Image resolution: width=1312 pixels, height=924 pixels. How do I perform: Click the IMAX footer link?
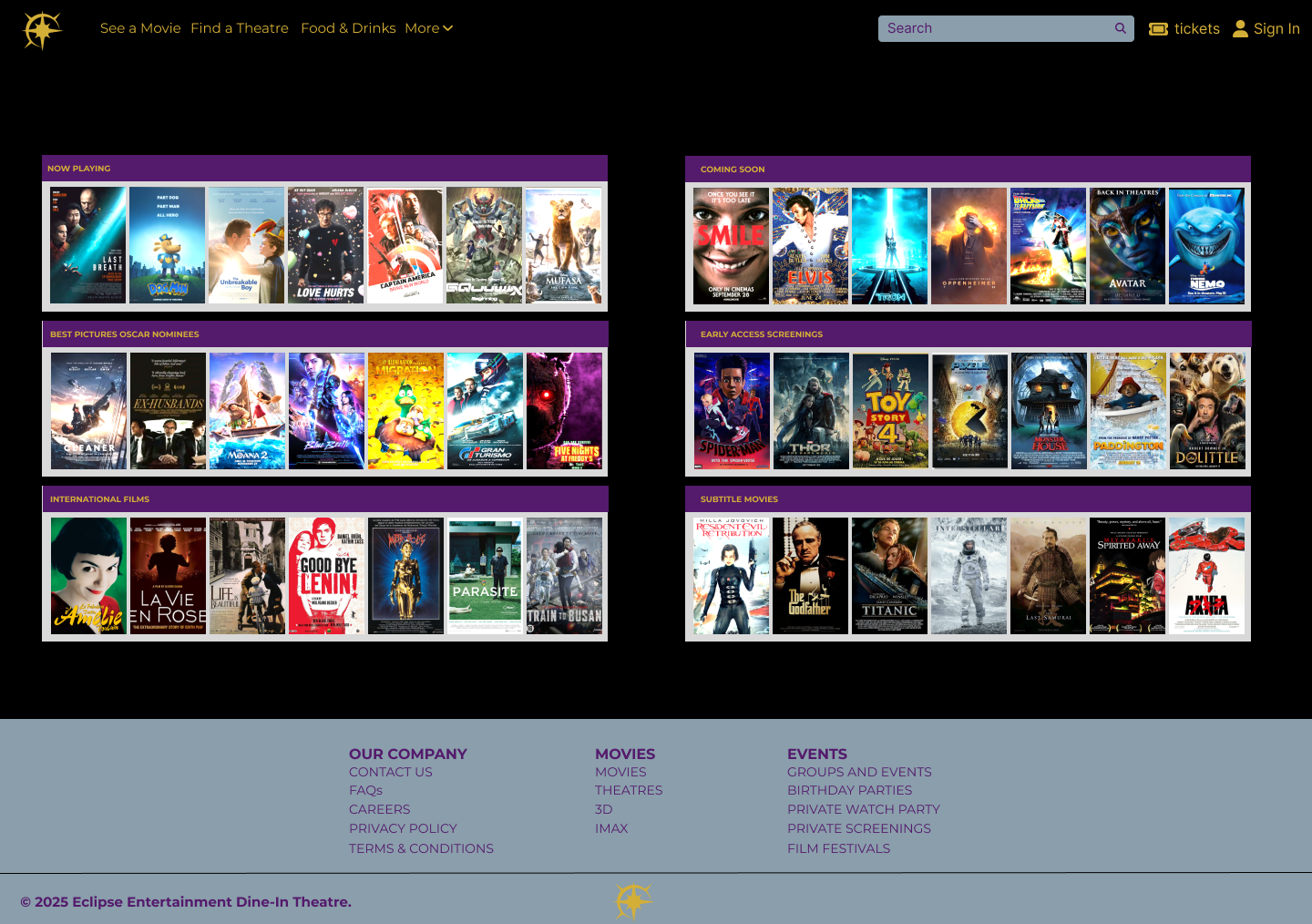coord(611,828)
